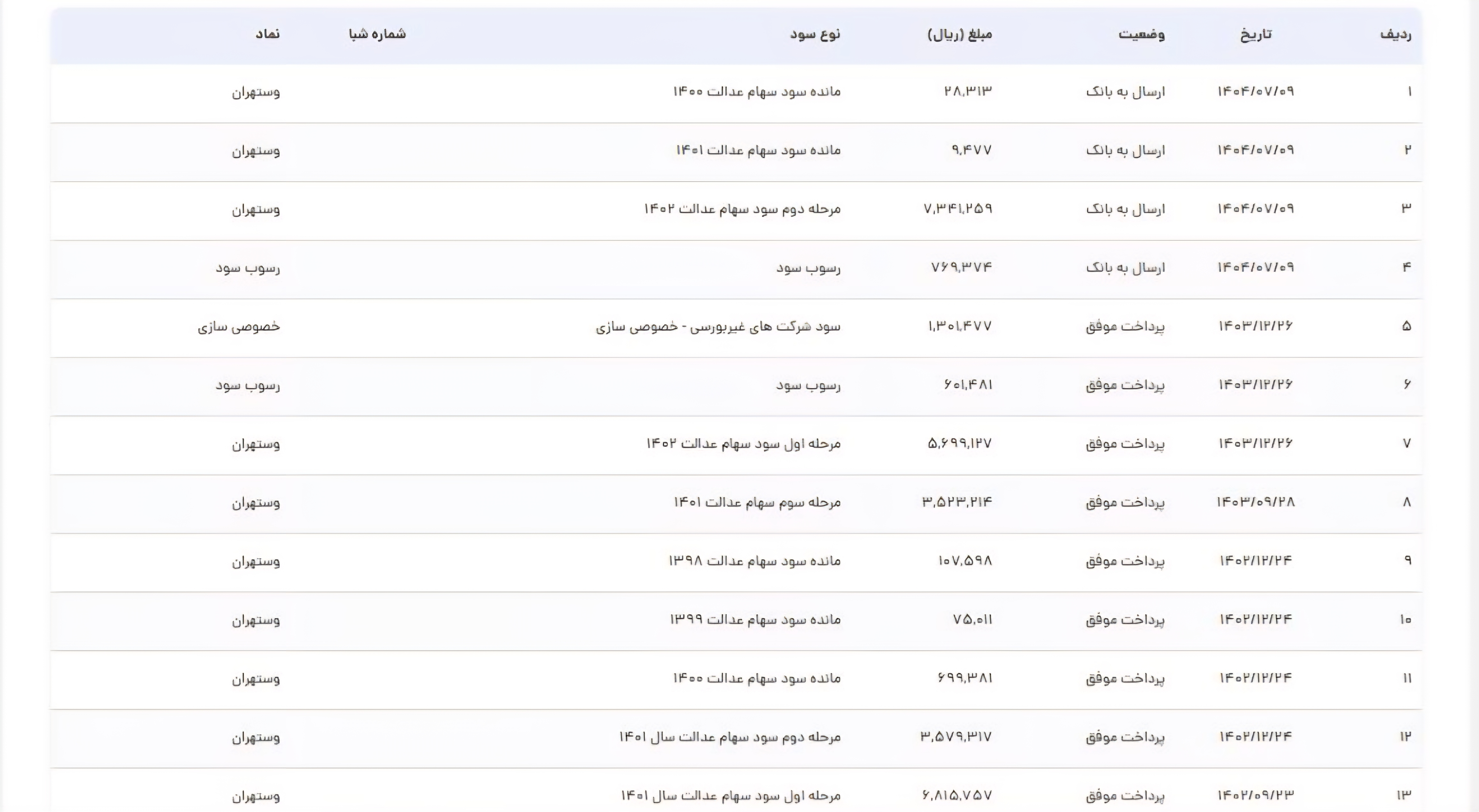Click the ردیف column header
This screenshot has width=1479, height=812.
click(x=1395, y=34)
